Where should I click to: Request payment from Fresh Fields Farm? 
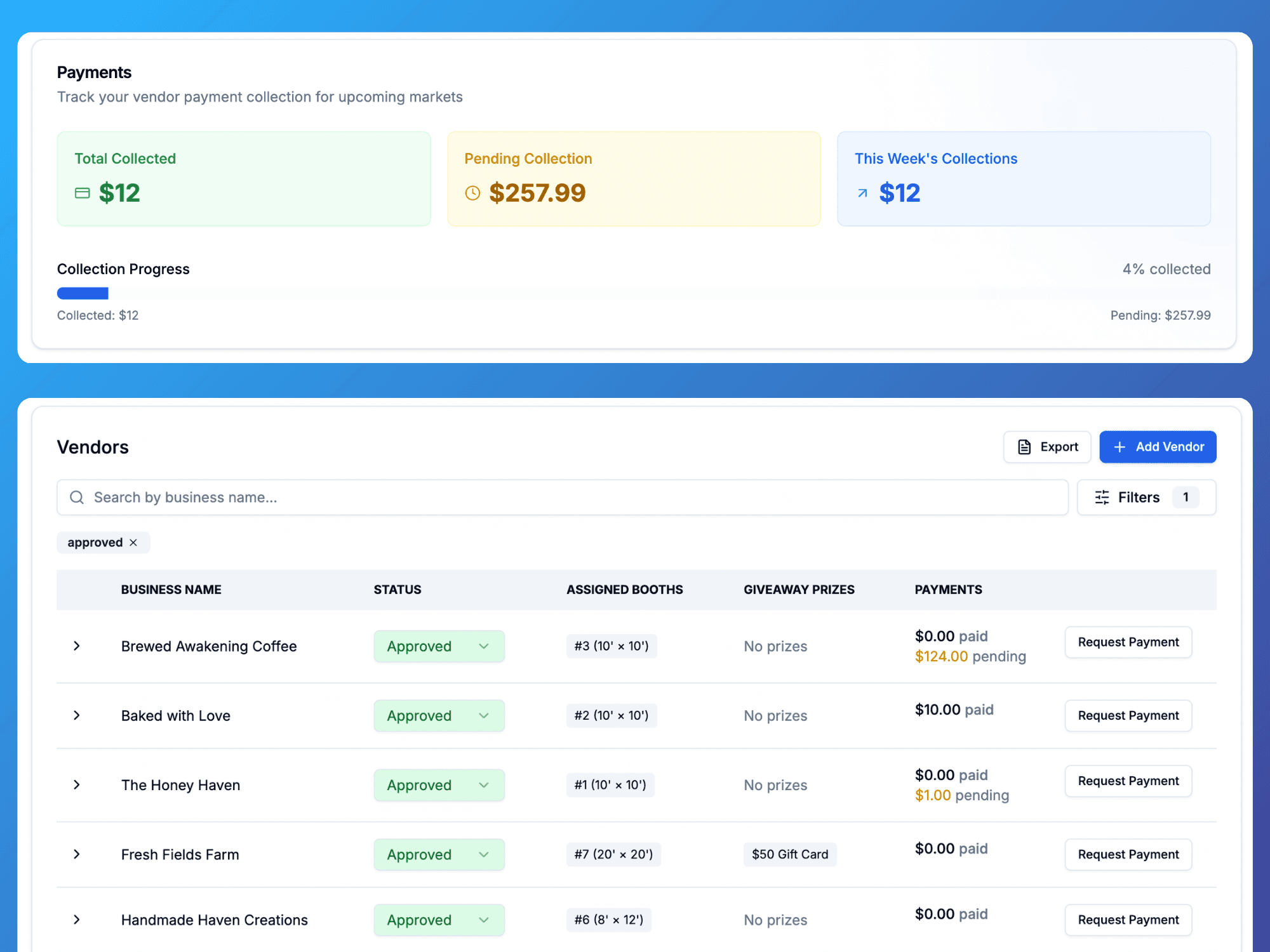(1128, 854)
